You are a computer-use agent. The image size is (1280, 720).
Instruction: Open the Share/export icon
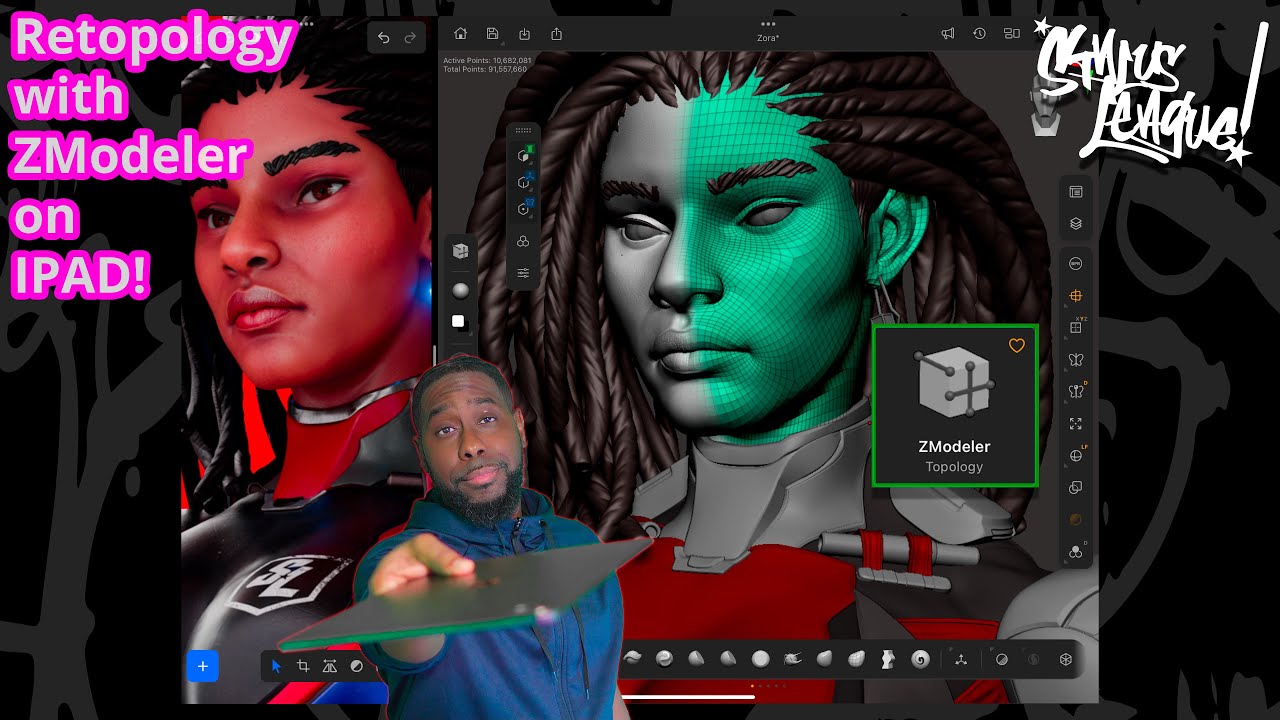tap(556, 34)
